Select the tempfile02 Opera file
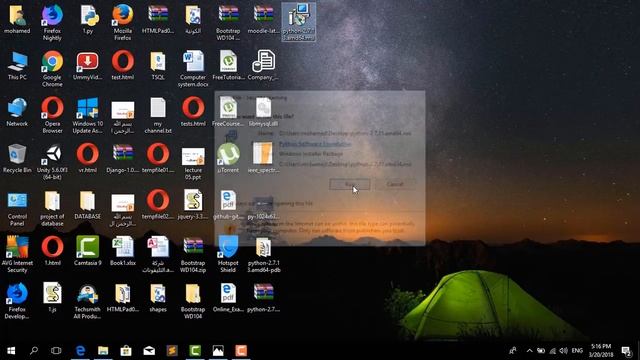 [158, 204]
